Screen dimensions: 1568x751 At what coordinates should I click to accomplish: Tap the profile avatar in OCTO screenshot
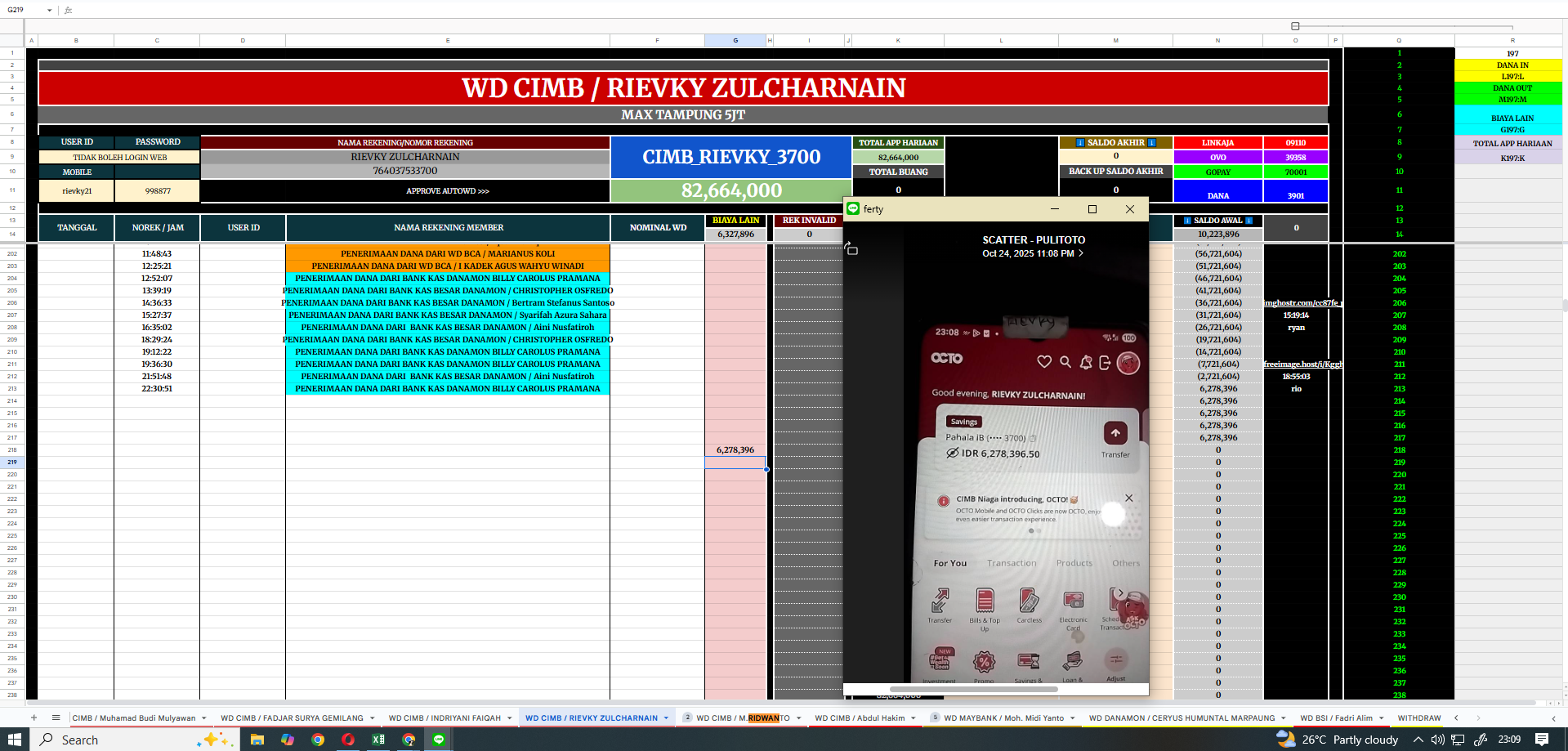1128,363
